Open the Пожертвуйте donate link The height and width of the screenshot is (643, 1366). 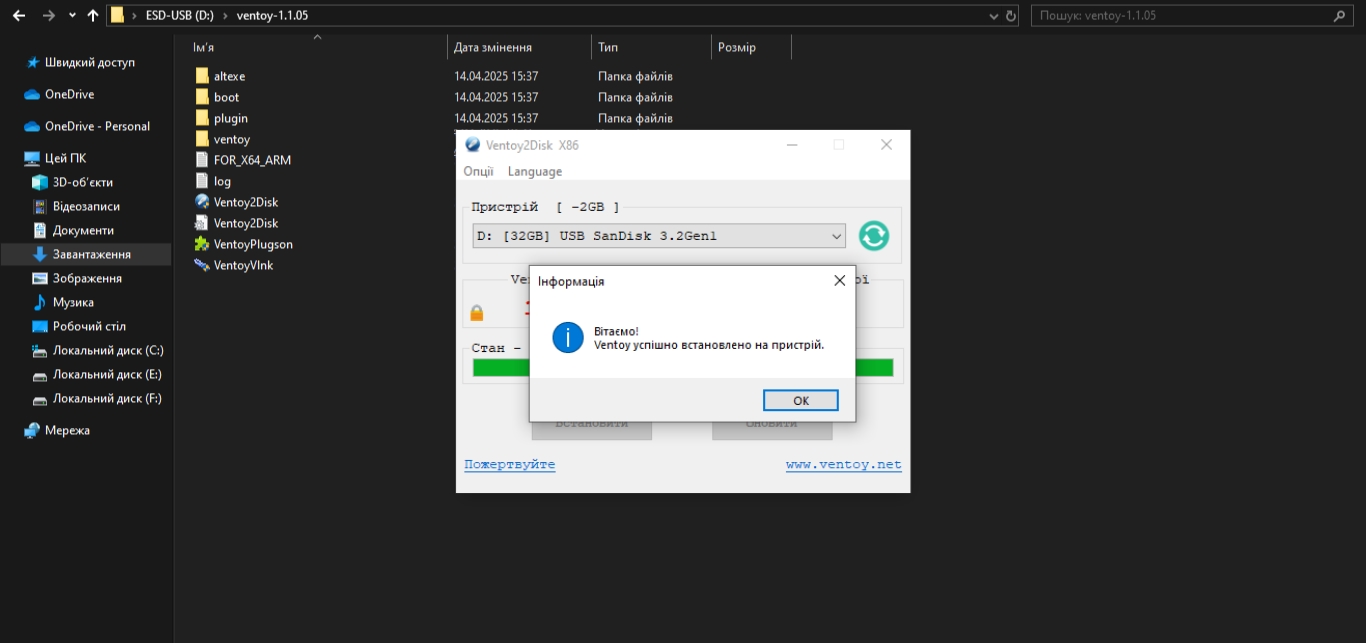(x=510, y=465)
